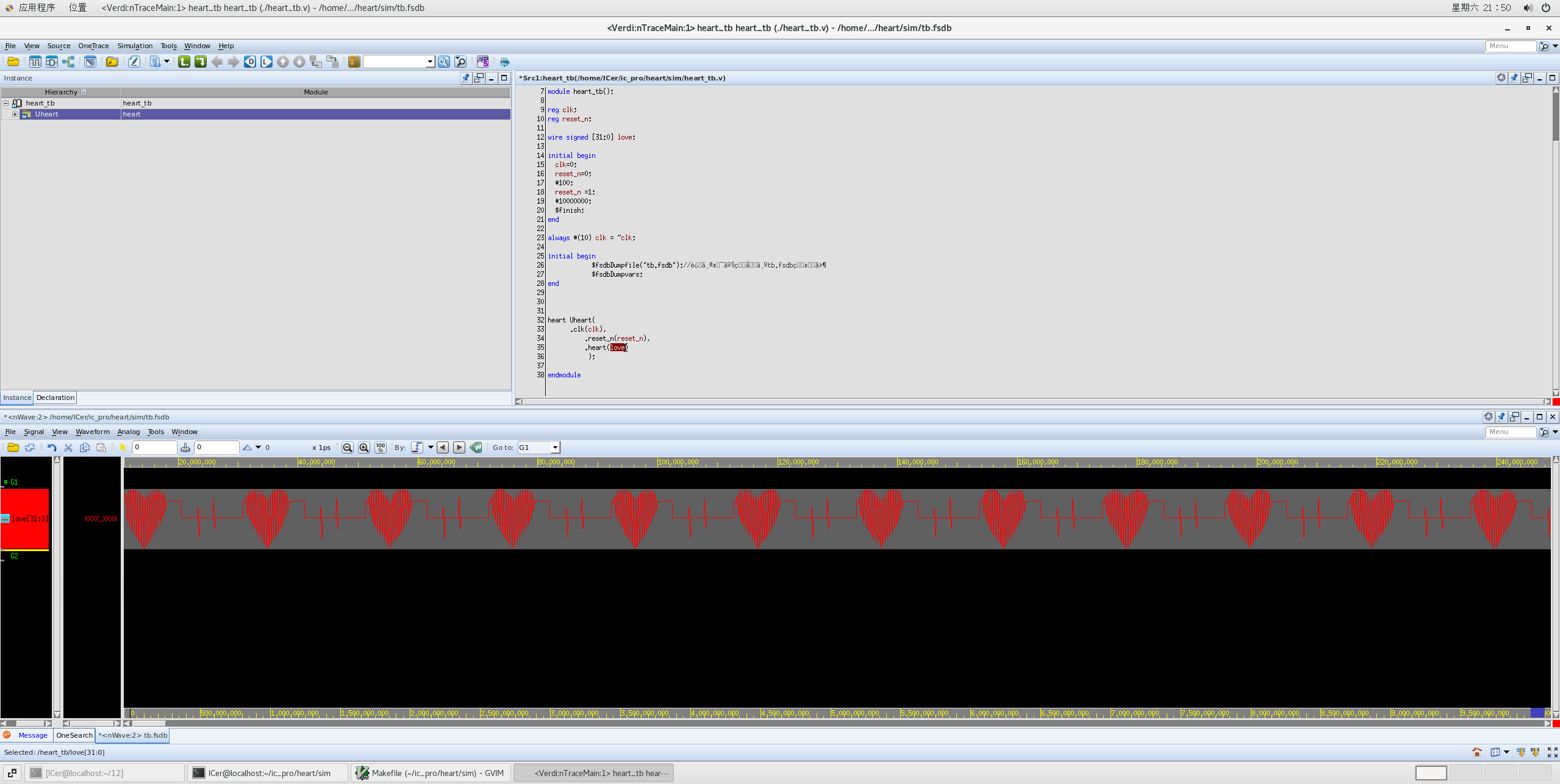
Task: Click the New Waveform toolbar icon
Action: point(35,62)
